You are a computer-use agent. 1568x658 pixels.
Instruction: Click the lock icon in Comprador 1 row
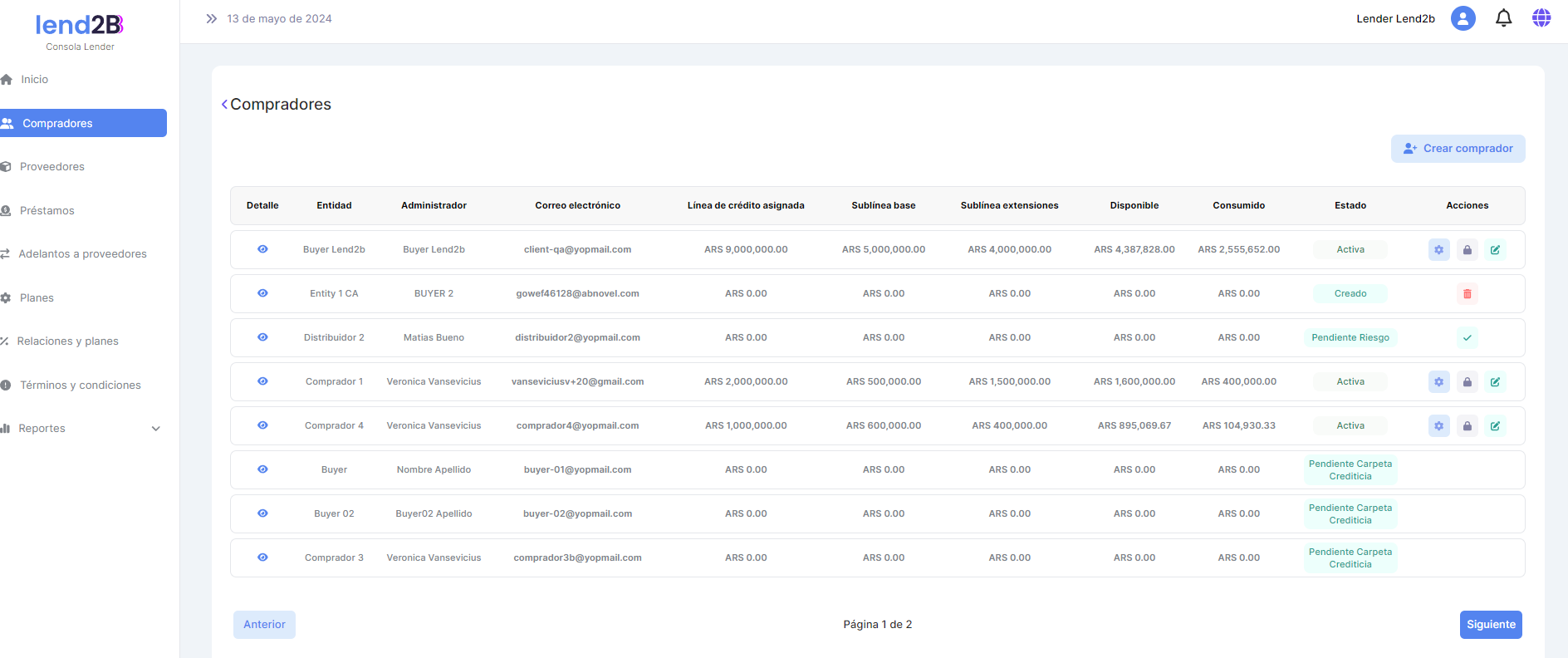[x=1467, y=382]
